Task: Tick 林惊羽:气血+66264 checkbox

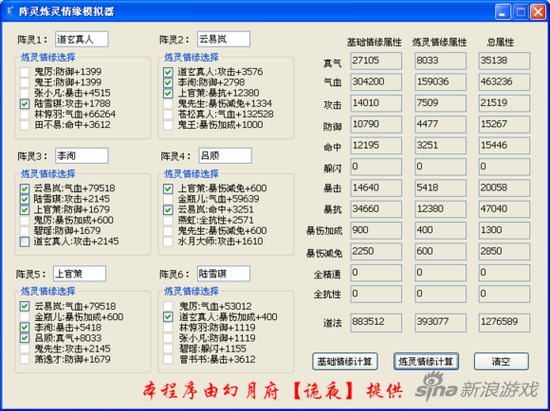Action: pos(25,114)
